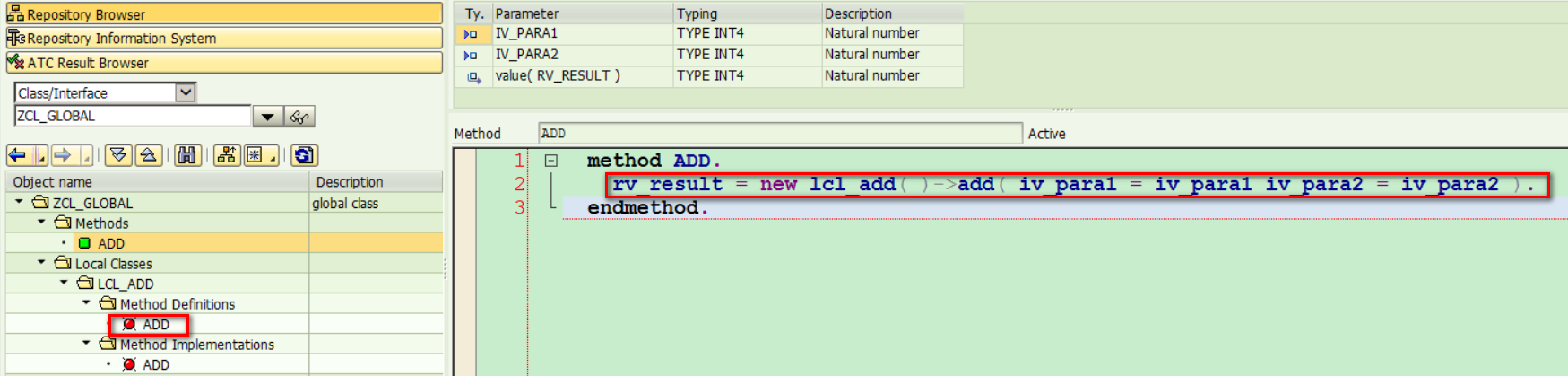Collapse the Method Implementations folder node
This screenshot has height=376, width=1568.
pyautogui.click(x=86, y=343)
